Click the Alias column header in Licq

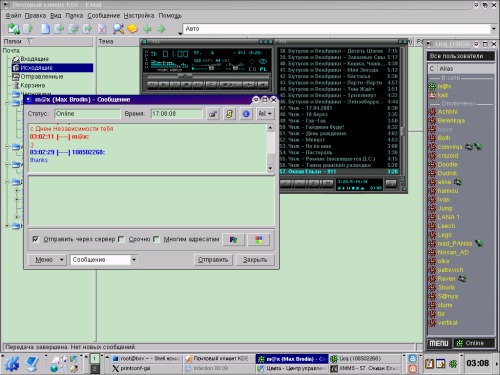pos(465,69)
